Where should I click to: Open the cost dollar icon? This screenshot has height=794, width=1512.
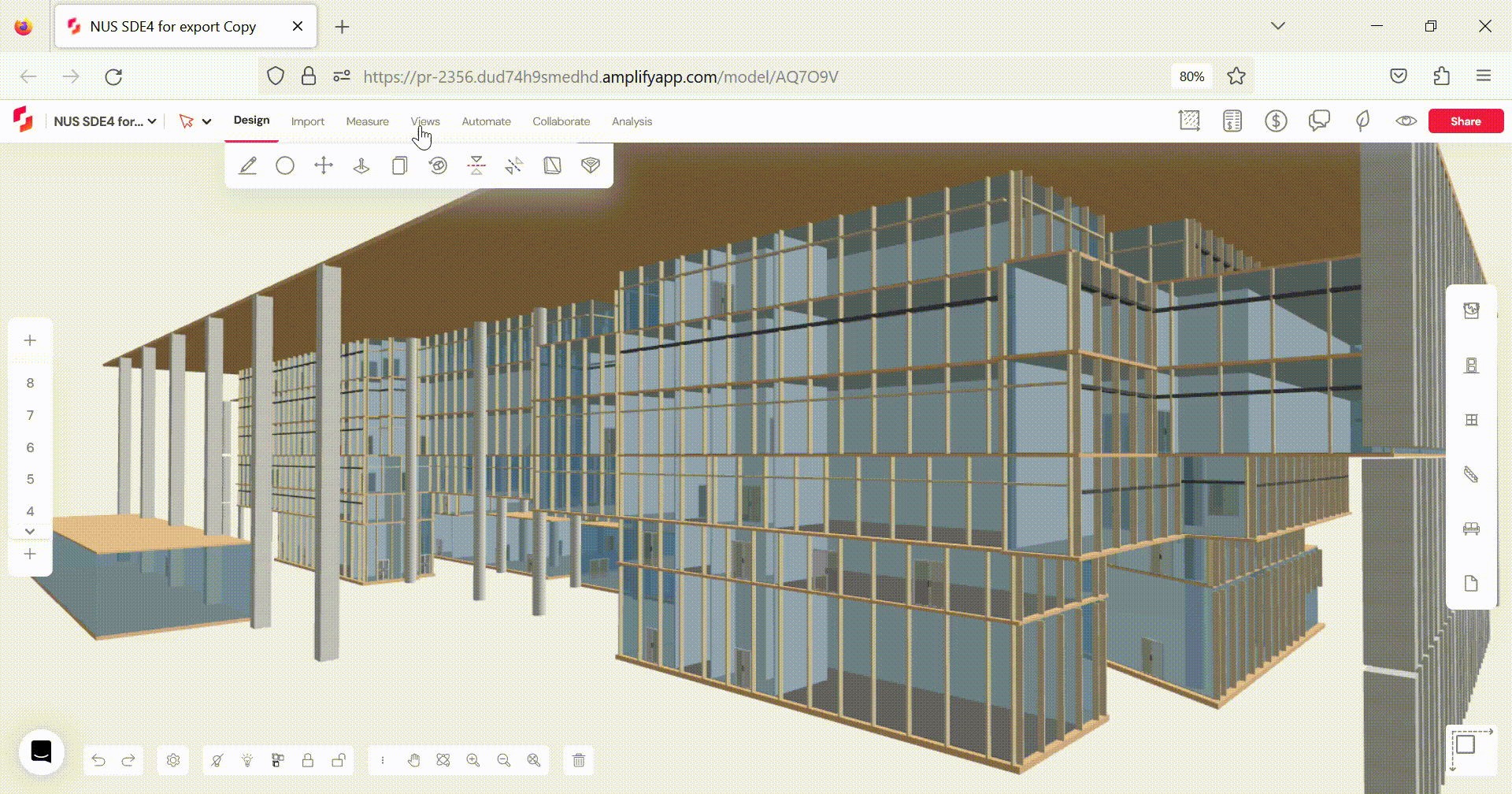[x=1276, y=121]
